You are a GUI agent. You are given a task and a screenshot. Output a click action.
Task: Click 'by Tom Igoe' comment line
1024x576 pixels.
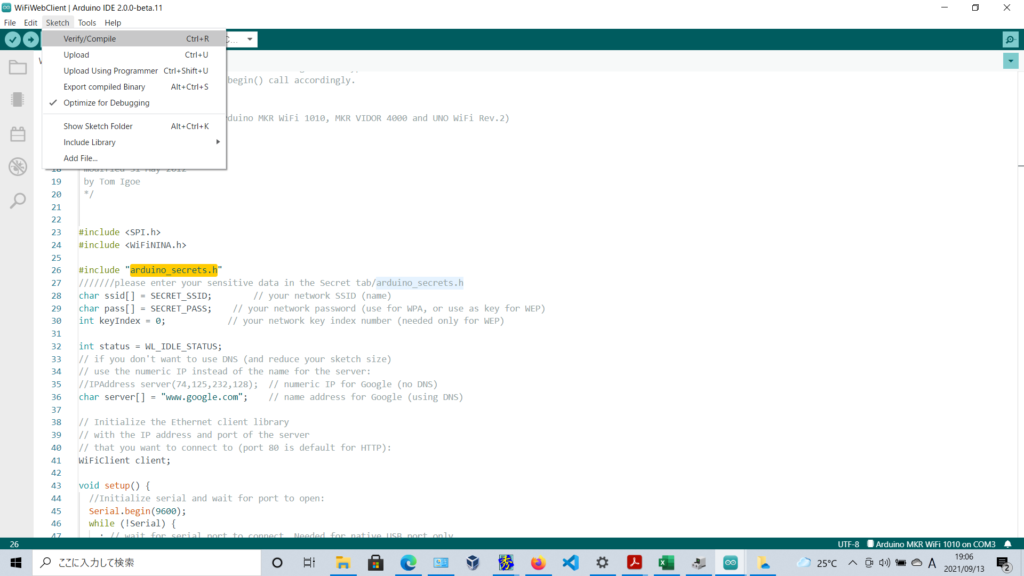pos(112,182)
